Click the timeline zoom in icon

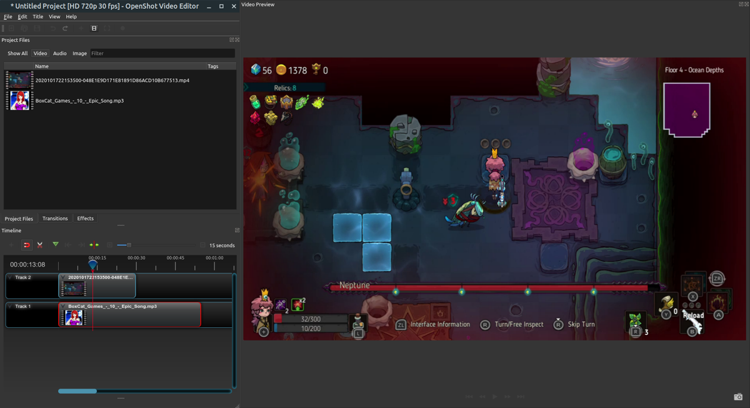tap(110, 245)
